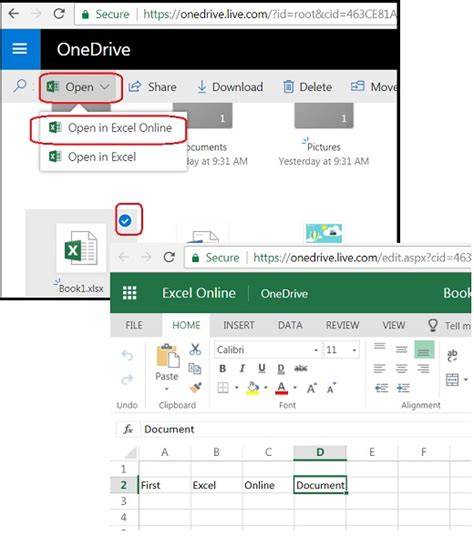Switch to the DATA tab
Screen dimensions: 474x536
click(290, 325)
